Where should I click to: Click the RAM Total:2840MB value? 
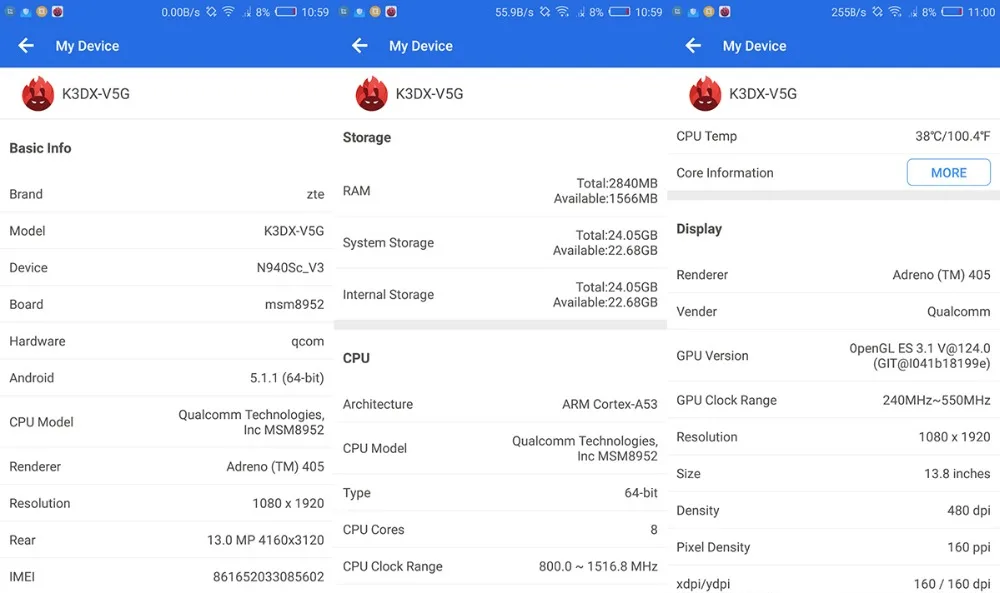point(617,183)
